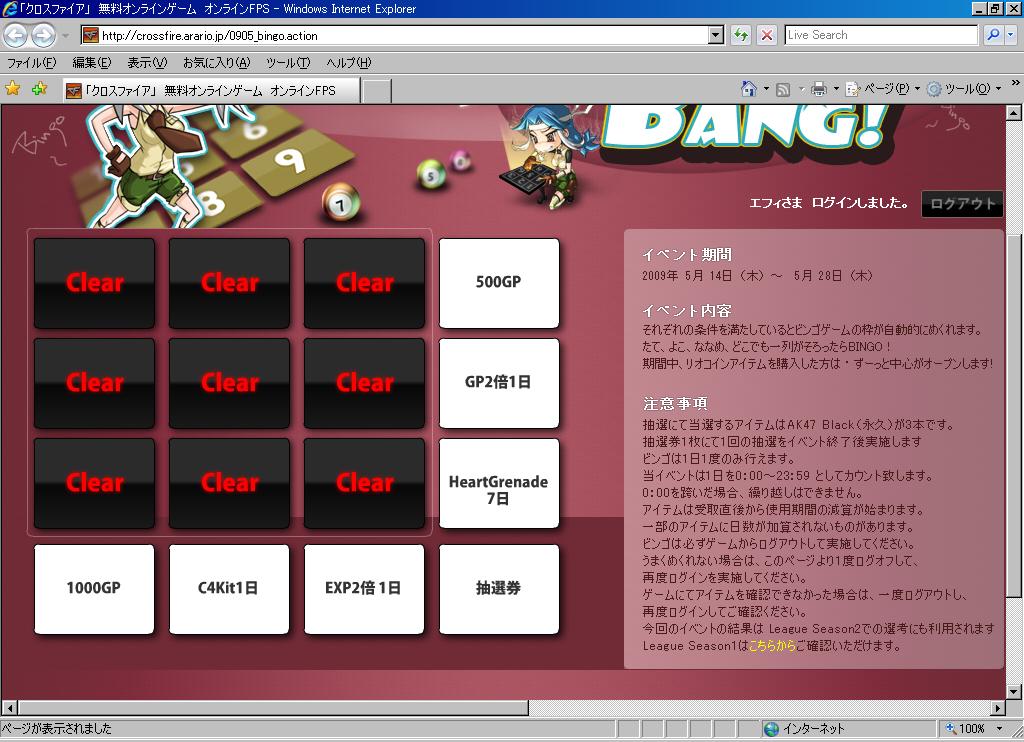Open the ページ(P) command bar menu
This screenshot has width=1024, height=742.
point(882,89)
